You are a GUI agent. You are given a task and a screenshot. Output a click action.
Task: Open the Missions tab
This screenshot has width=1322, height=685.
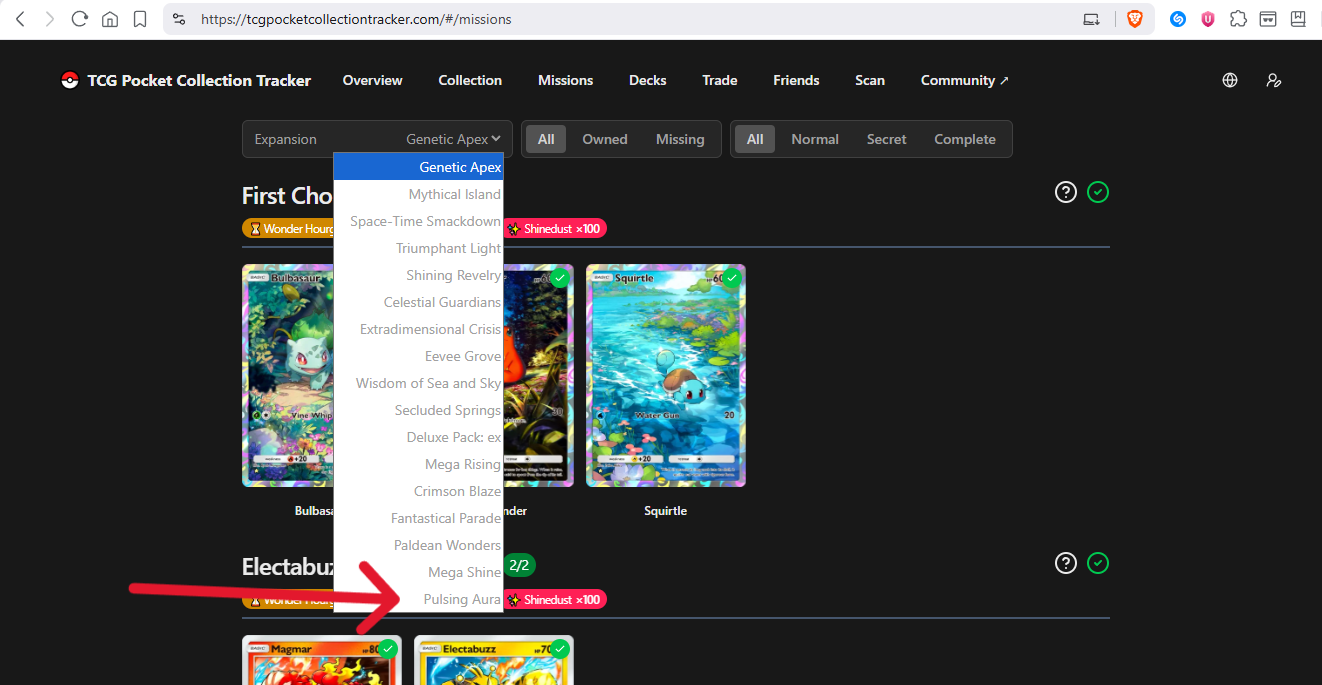[x=565, y=80]
